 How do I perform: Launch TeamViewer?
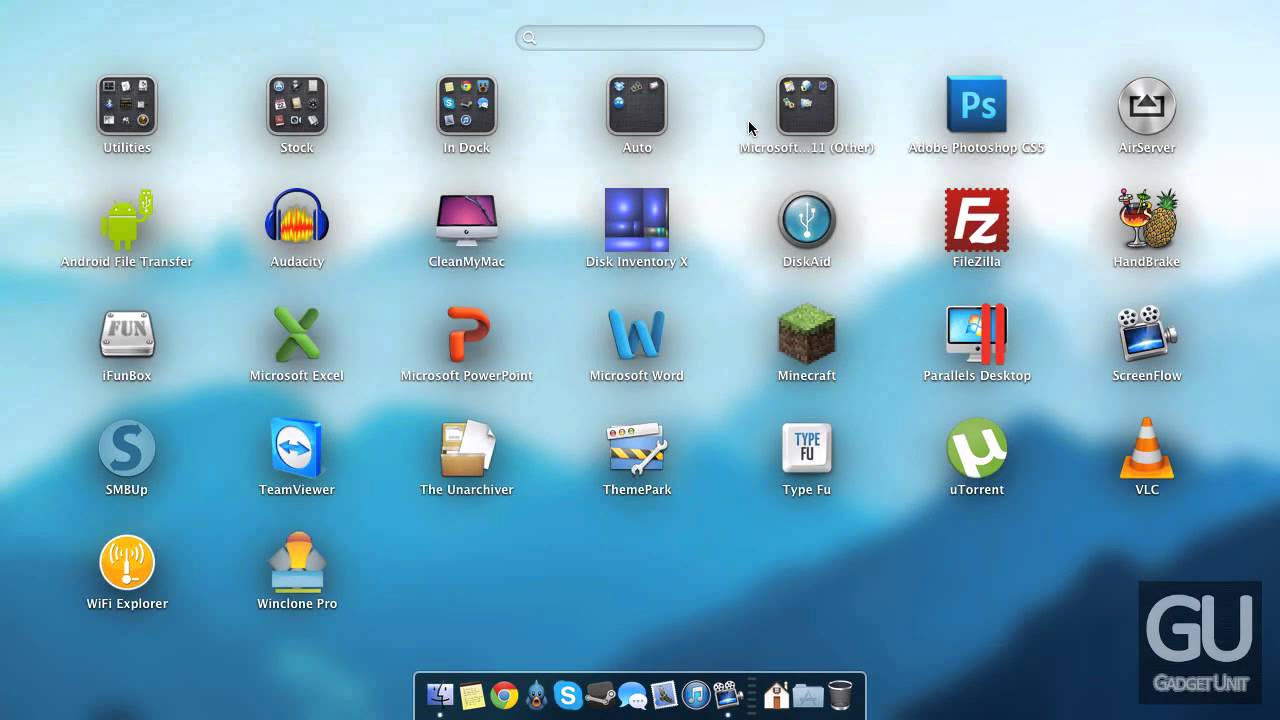pyautogui.click(x=297, y=447)
